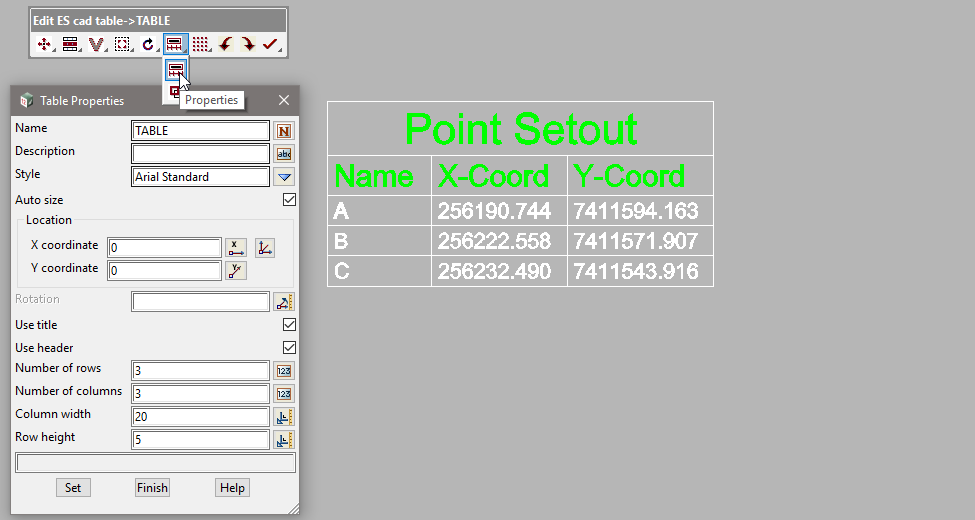Click table cell 7411571.907
Image resolution: width=975 pixels, height=520 pixels.
640,241
